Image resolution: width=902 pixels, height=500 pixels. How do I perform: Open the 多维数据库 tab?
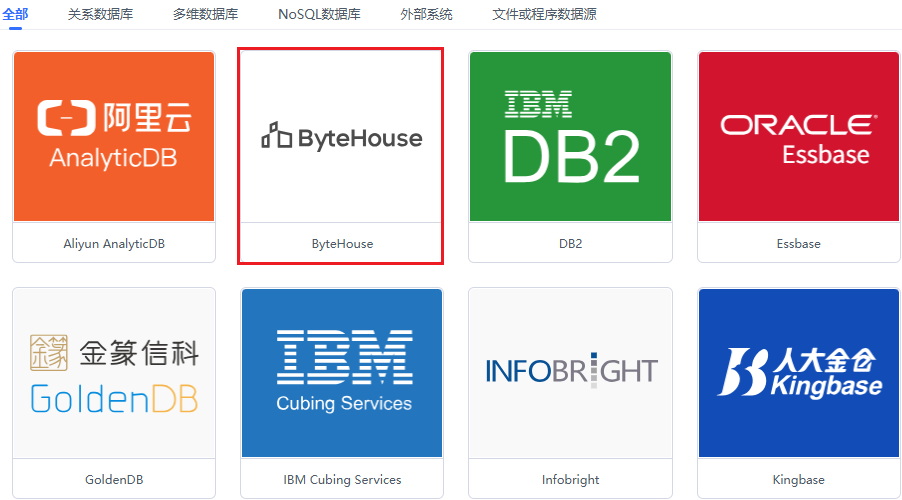205,14
